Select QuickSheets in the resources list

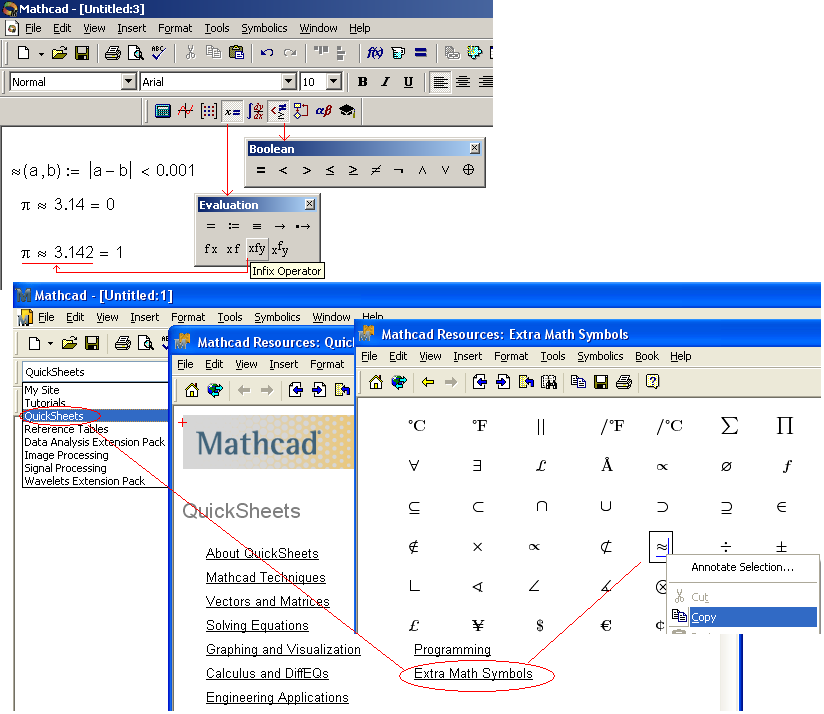point(96,416)
